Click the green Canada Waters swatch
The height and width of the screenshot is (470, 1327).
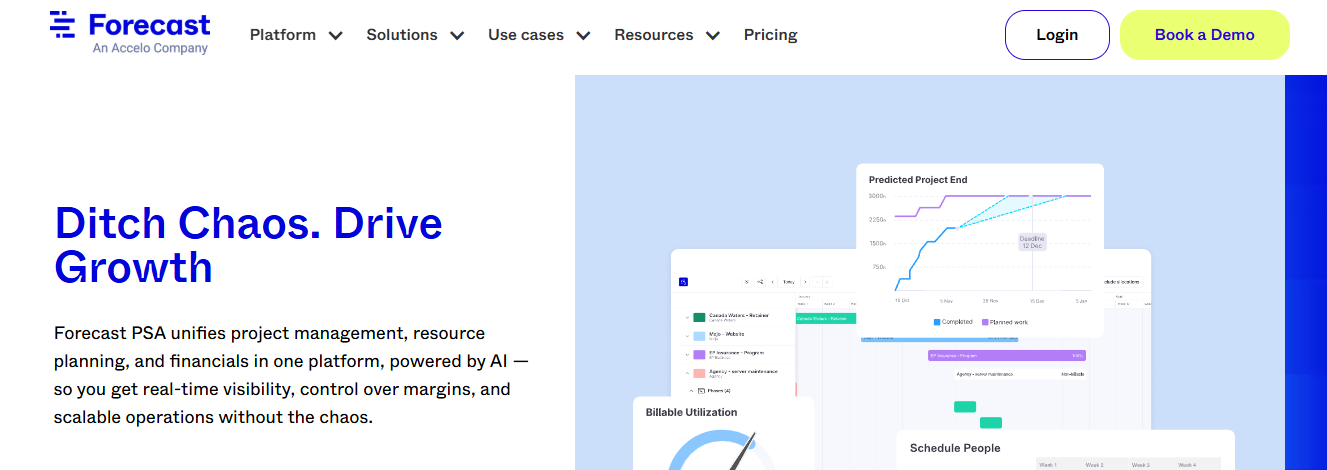tap(699, 318)
